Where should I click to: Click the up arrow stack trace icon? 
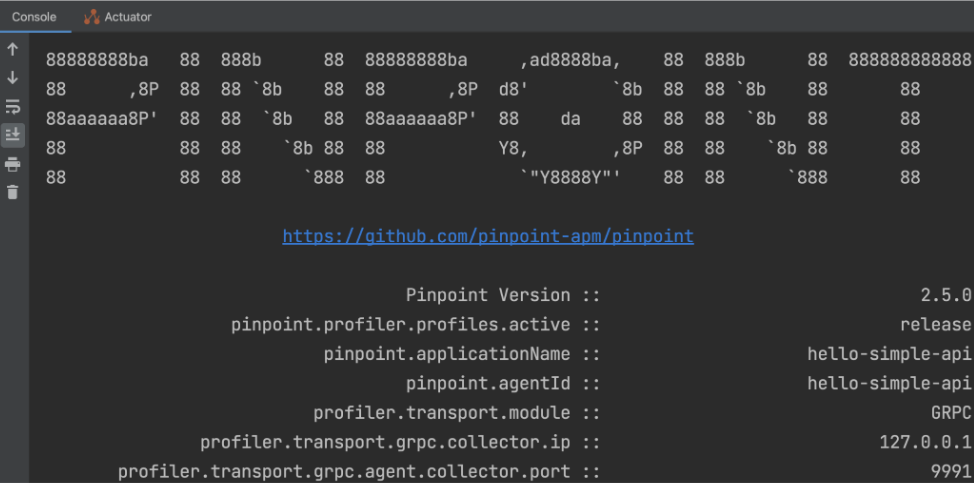(x=12, y=49)
